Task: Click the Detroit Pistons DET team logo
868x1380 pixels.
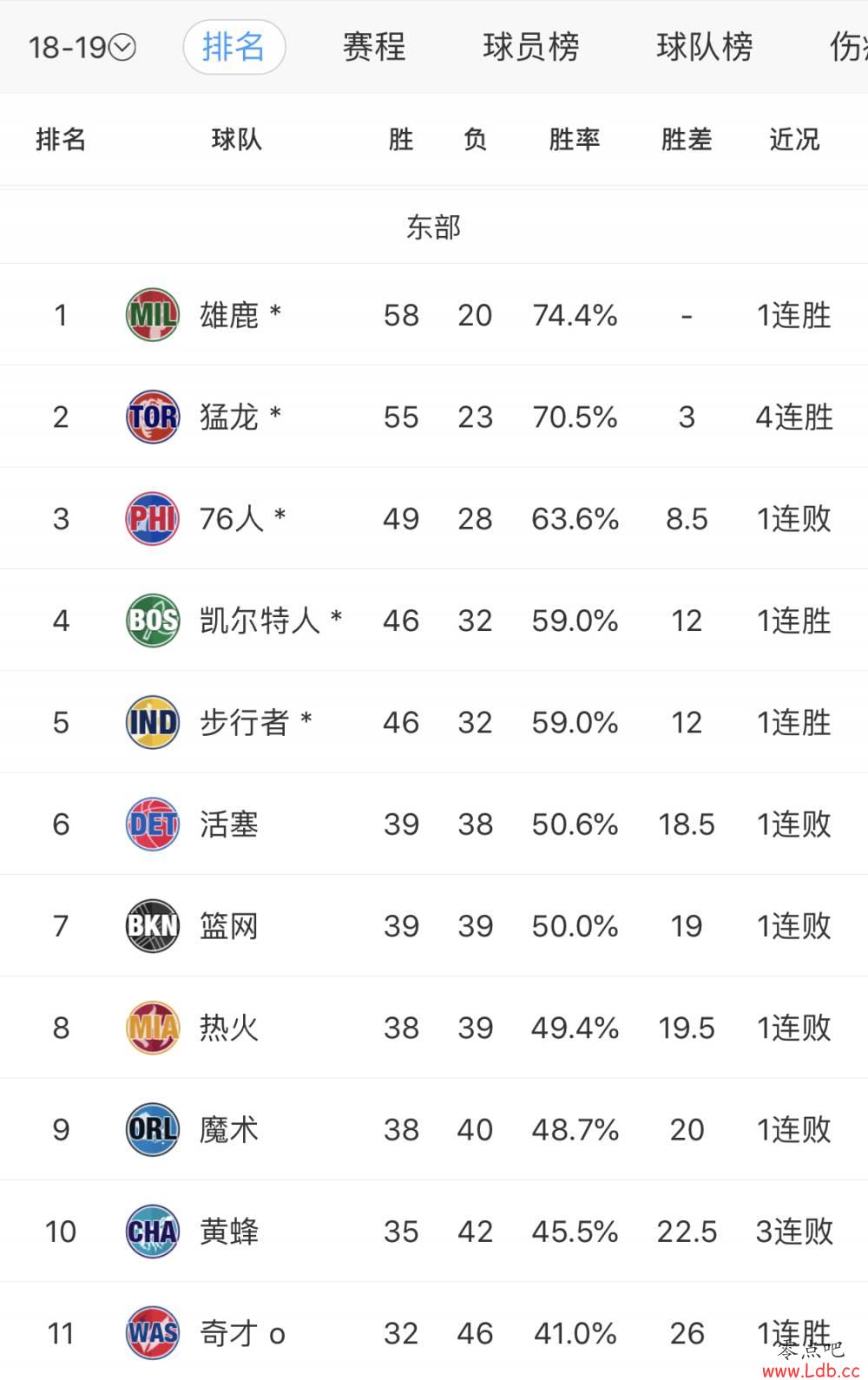Action: pos(153,824)
